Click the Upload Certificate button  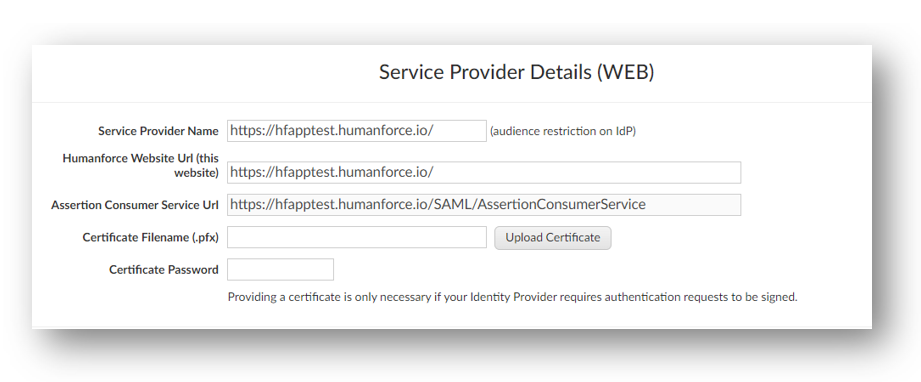click(553, 237)
